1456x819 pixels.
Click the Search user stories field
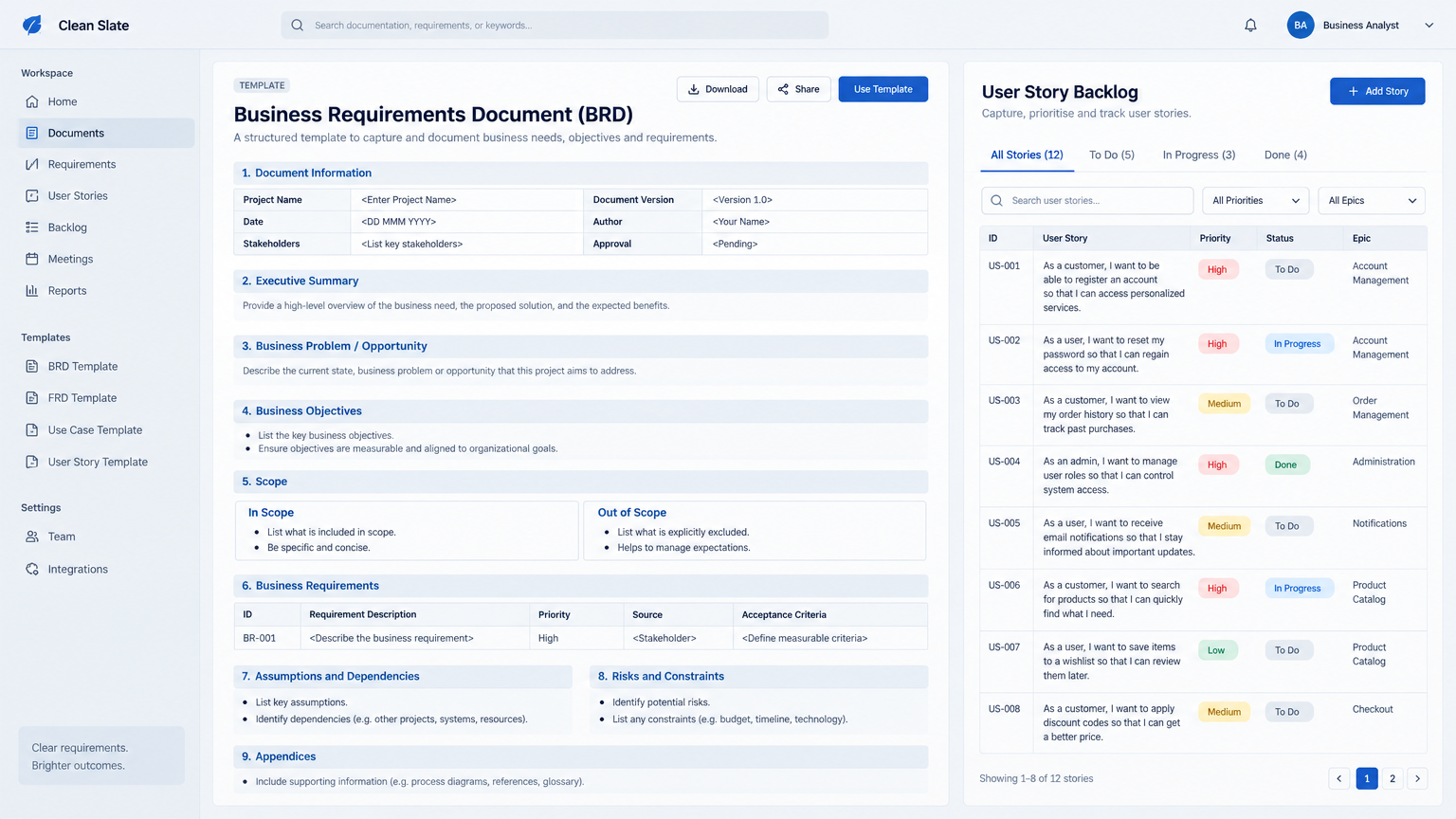coord(1087,201)
